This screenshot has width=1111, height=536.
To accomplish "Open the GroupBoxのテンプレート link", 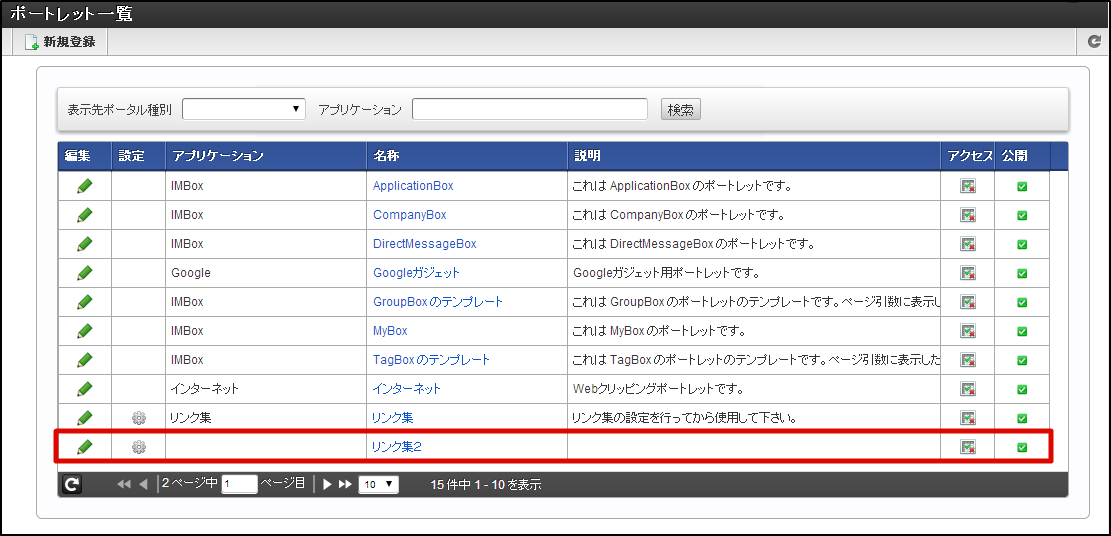I will click(438, 302).
